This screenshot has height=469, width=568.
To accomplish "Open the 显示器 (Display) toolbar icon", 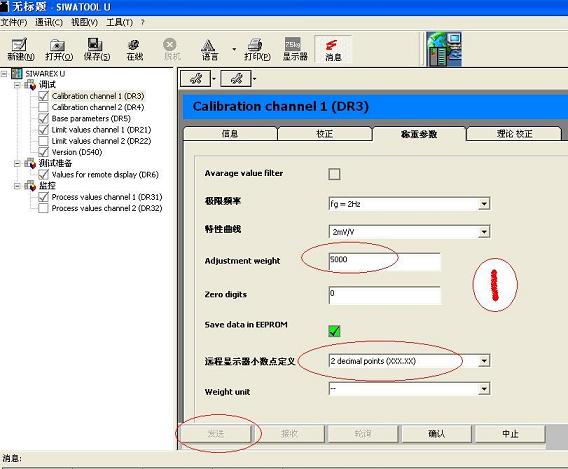I will 295,49.
